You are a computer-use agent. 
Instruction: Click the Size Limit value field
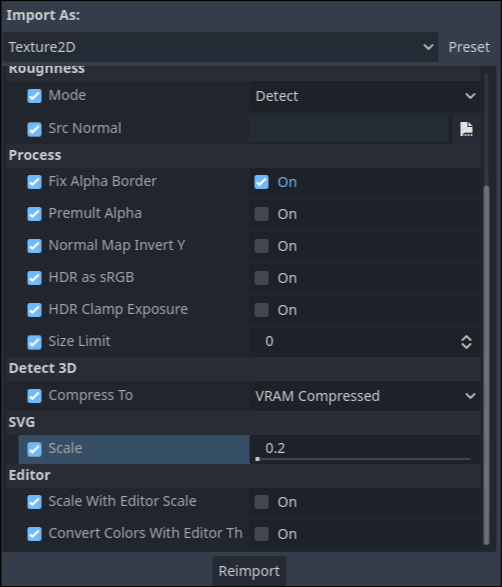point(354,342)
